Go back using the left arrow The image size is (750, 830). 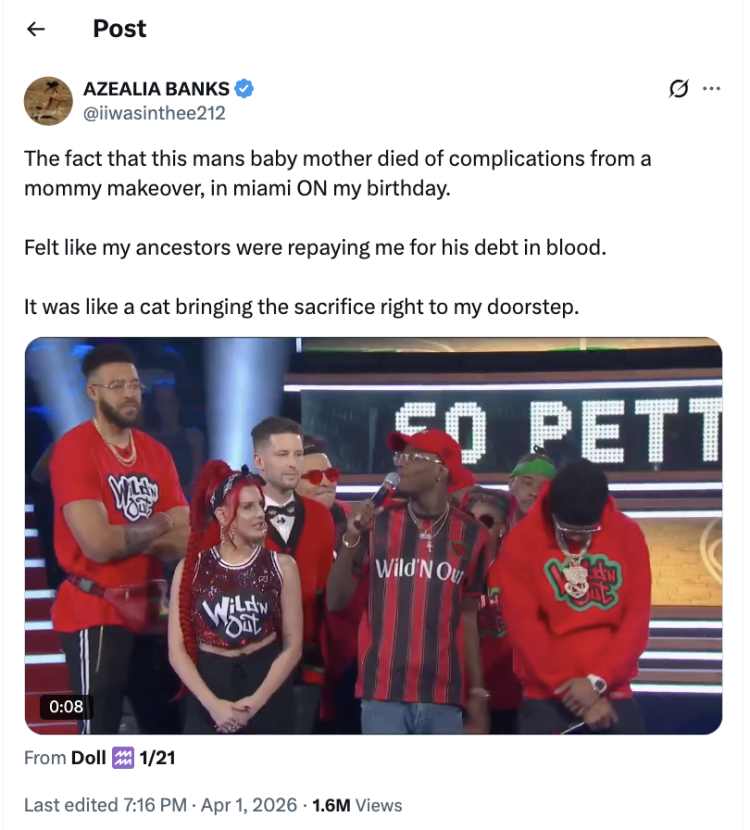pos(35,29)
